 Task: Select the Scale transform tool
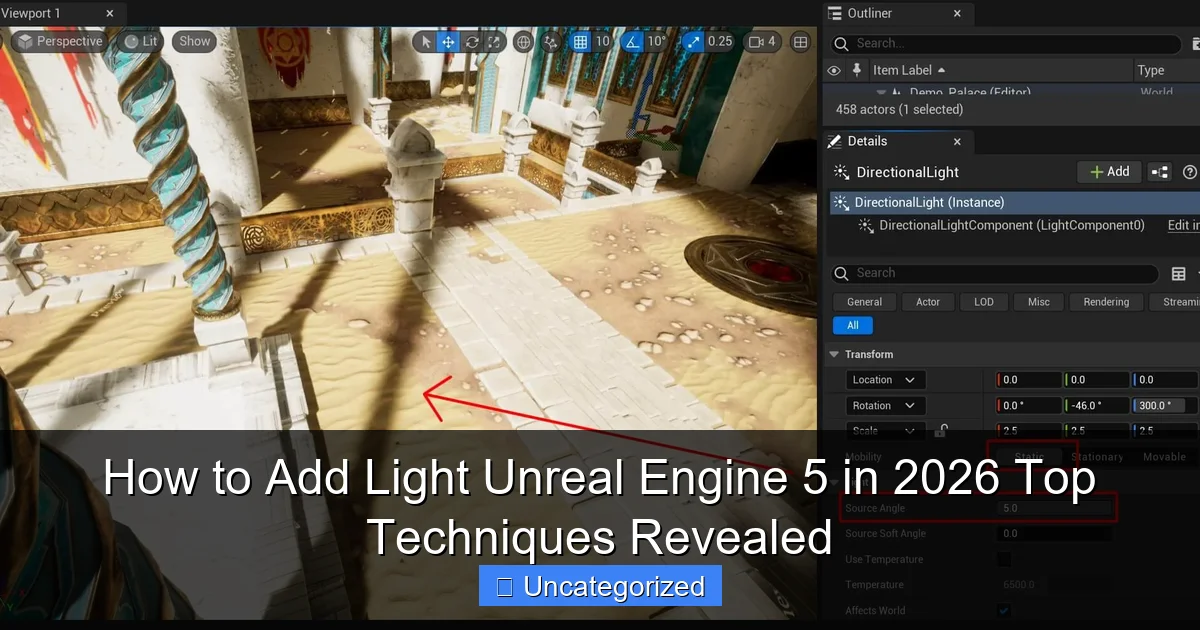[x=493, y=42]
